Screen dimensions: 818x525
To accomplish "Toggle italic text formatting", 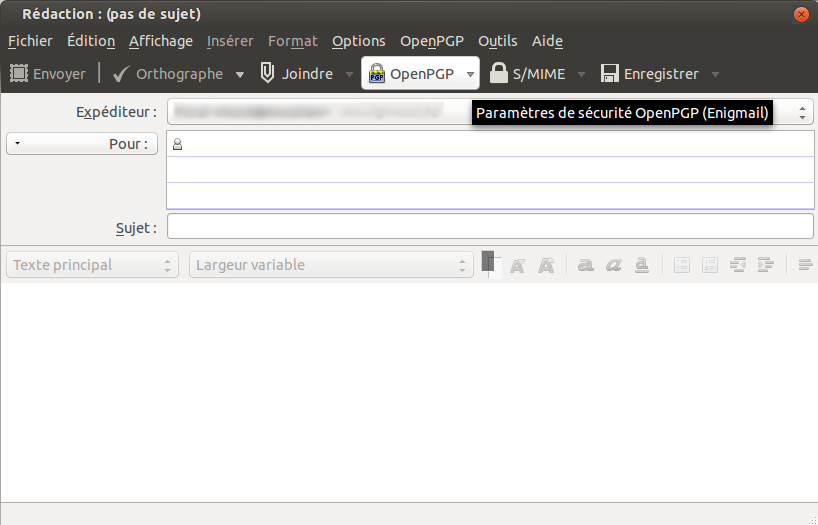I will pyautogui.click(x=614, y=265).
